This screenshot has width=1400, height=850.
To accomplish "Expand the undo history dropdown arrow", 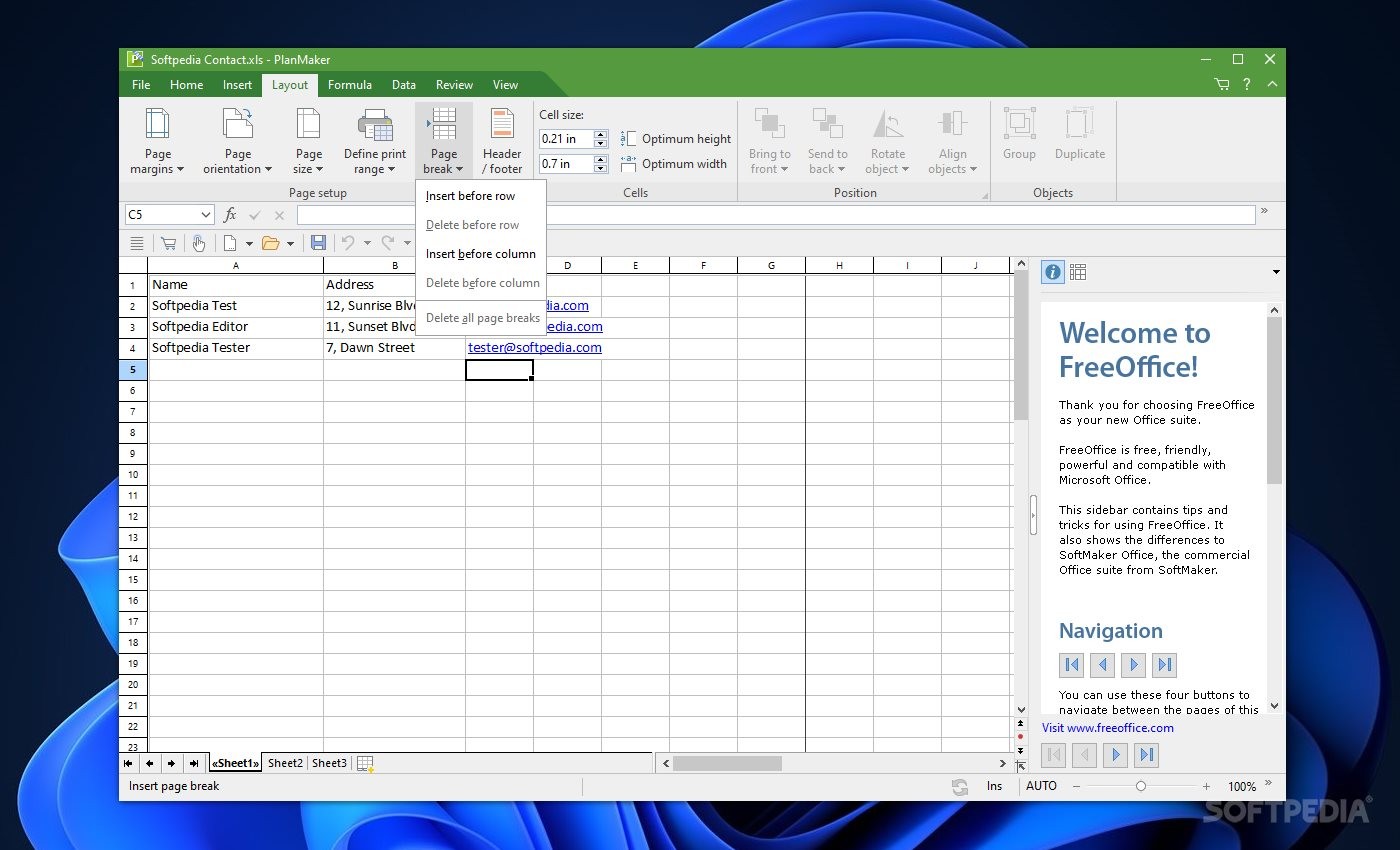I will pos(367,243).
